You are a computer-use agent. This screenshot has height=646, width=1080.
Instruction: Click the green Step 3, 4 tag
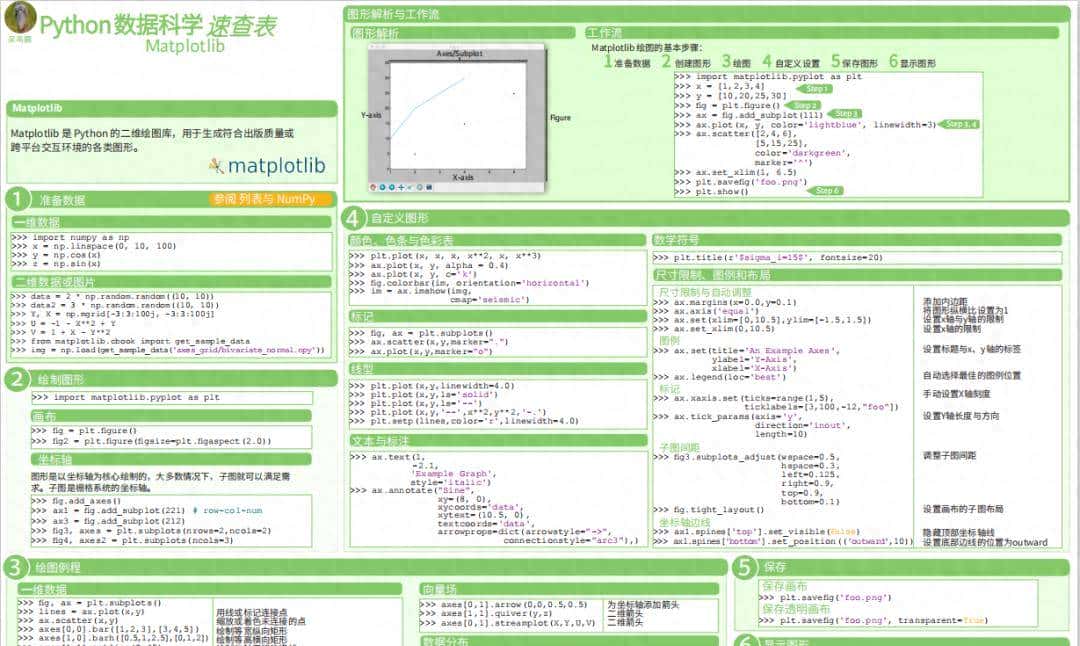[959, 124]
